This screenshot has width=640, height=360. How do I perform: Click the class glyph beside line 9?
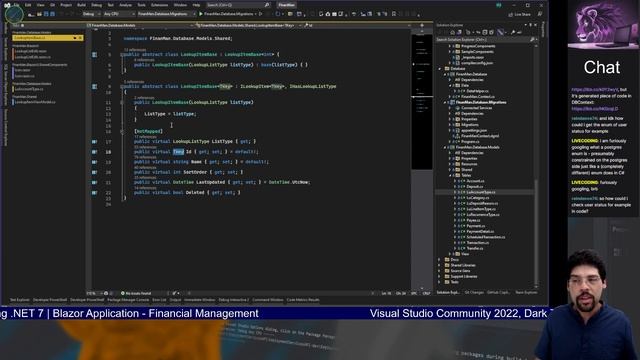coord(94,87)
